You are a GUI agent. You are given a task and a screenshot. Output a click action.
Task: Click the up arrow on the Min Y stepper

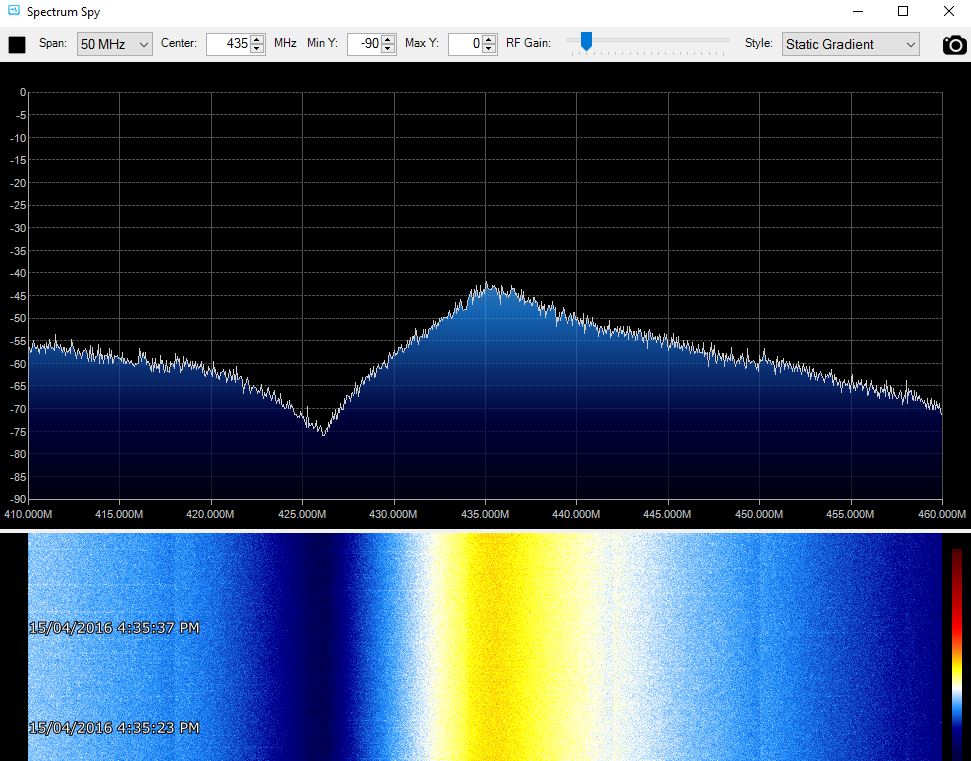pyautogui.click(x=385, y=39)
